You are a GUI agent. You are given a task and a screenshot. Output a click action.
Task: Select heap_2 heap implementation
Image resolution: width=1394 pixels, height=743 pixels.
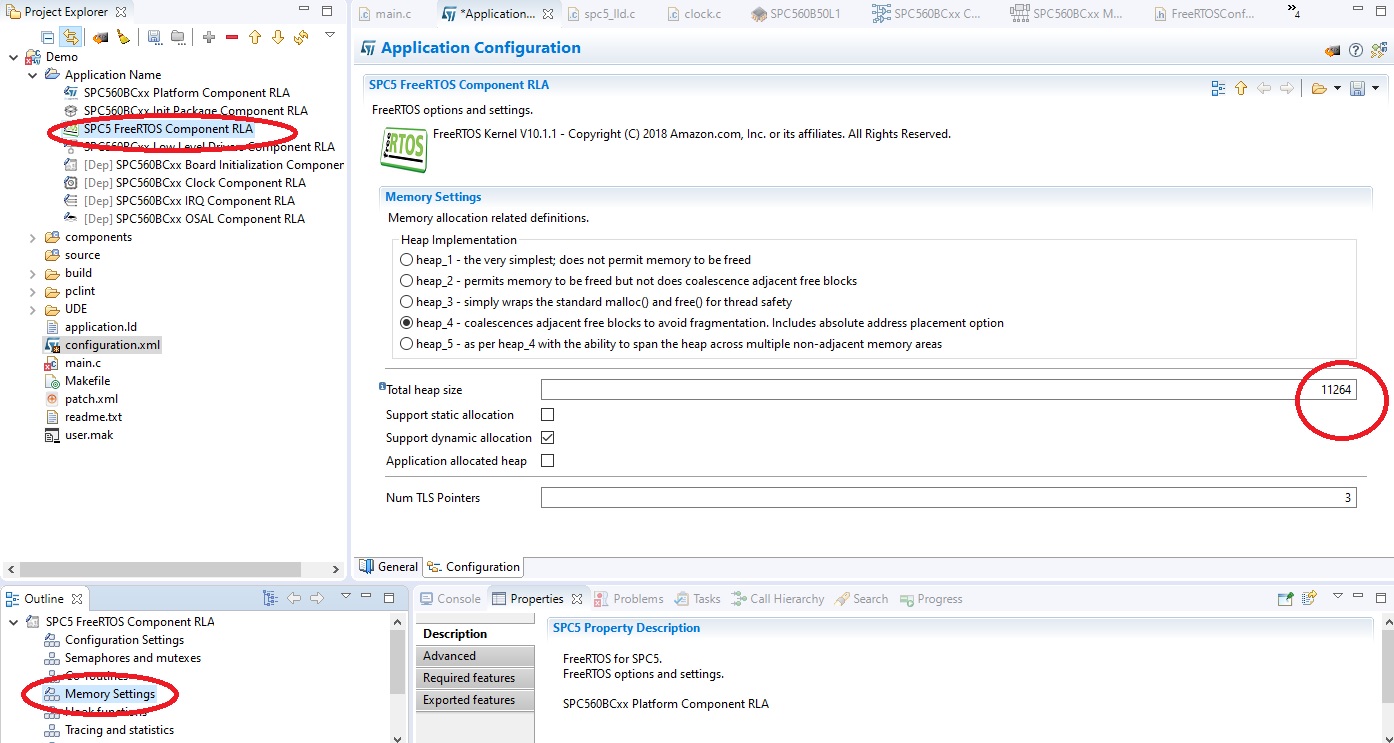pos(407,281)
